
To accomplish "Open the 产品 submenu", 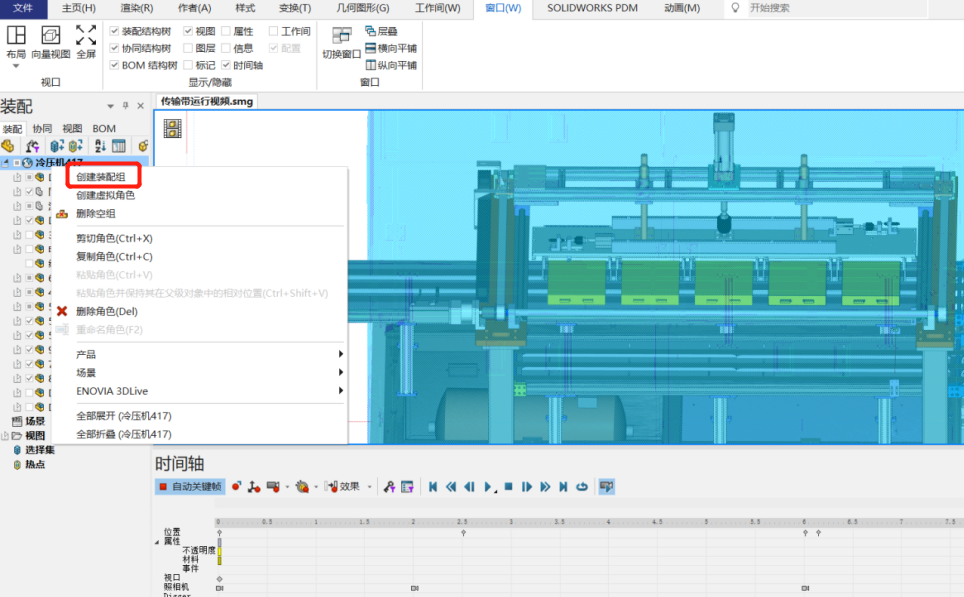I will coord(208,354).
